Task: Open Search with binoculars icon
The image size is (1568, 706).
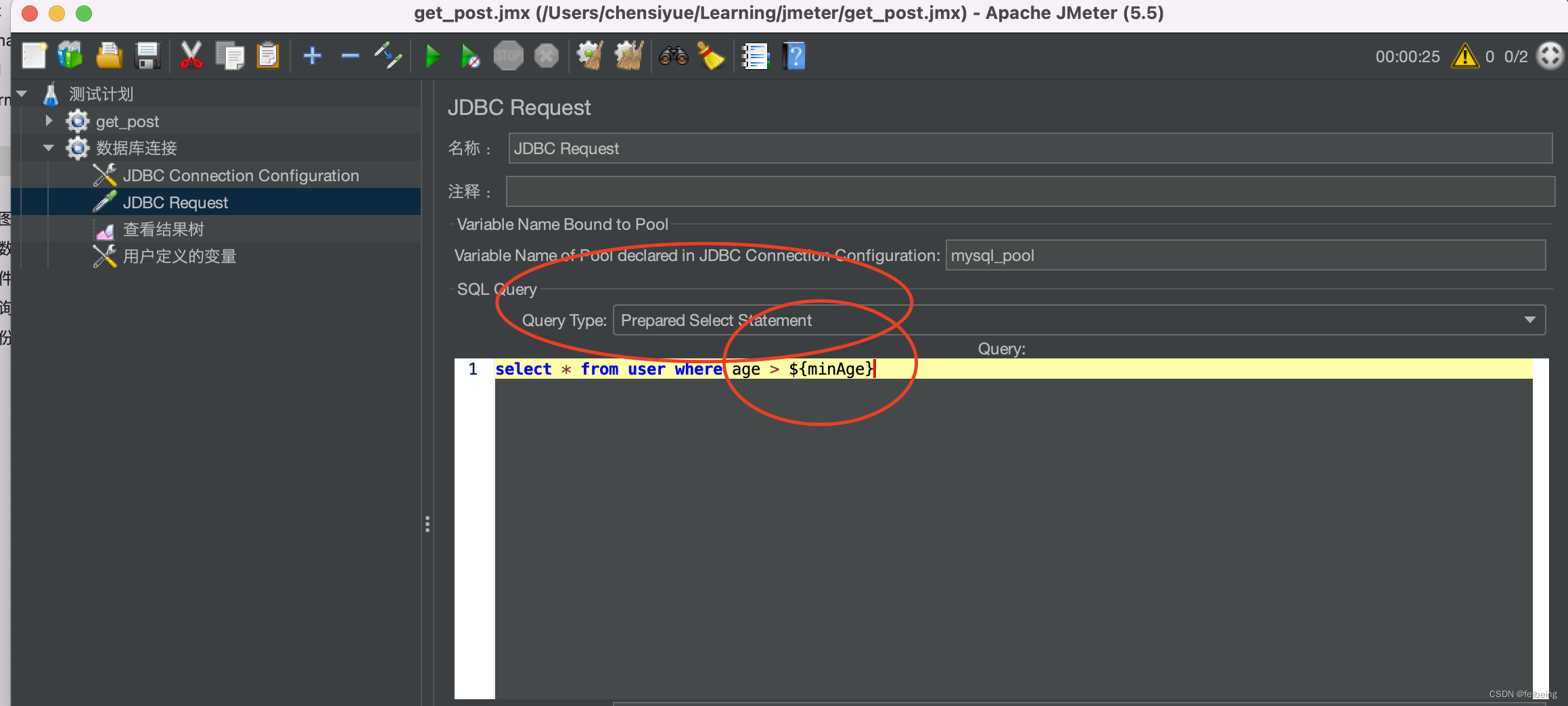Action: (674, 55)
